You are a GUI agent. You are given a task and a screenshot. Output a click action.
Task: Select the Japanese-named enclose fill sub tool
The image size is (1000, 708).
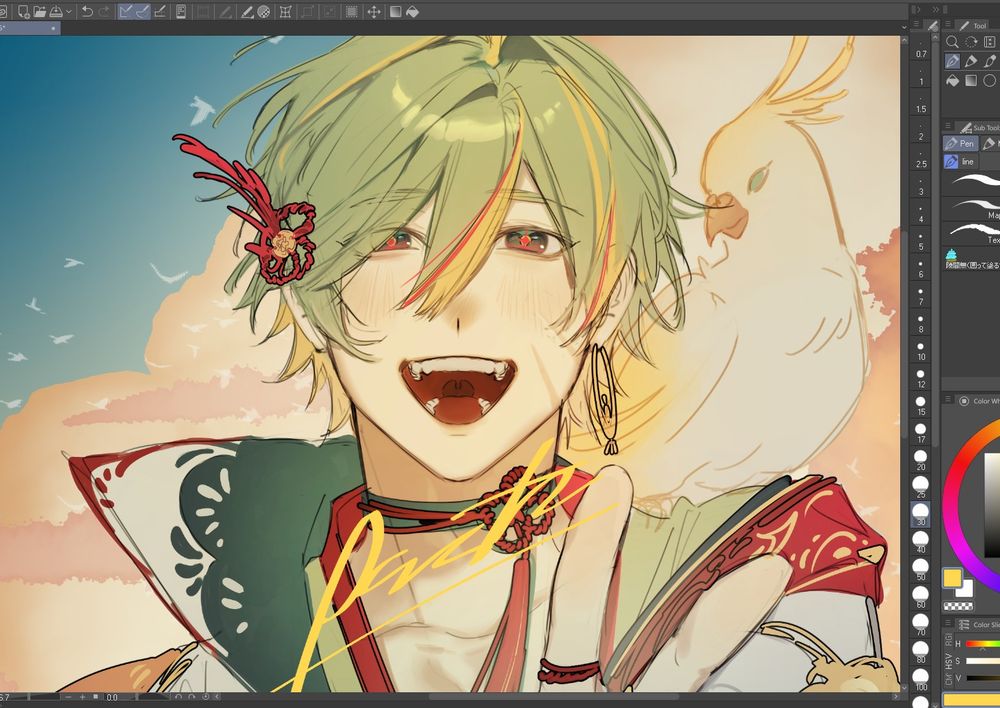(x=972, y=259)
